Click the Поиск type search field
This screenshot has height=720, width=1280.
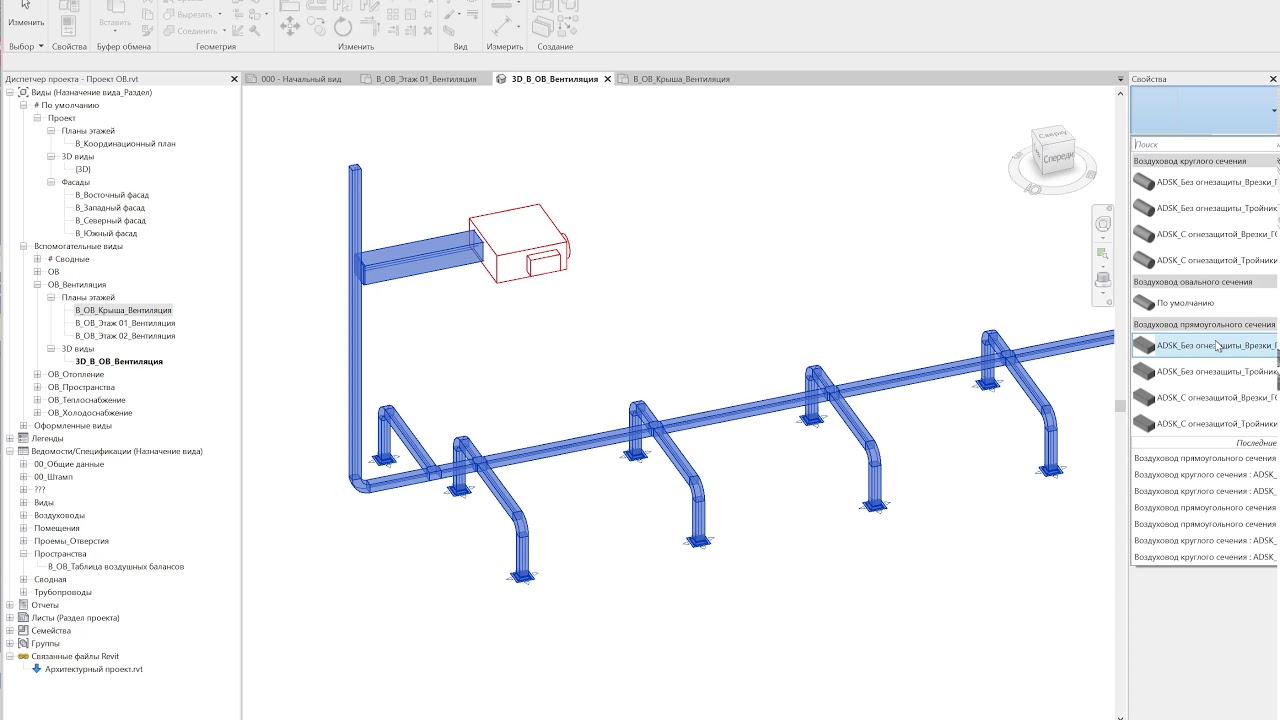click(x=1204, y=145)
